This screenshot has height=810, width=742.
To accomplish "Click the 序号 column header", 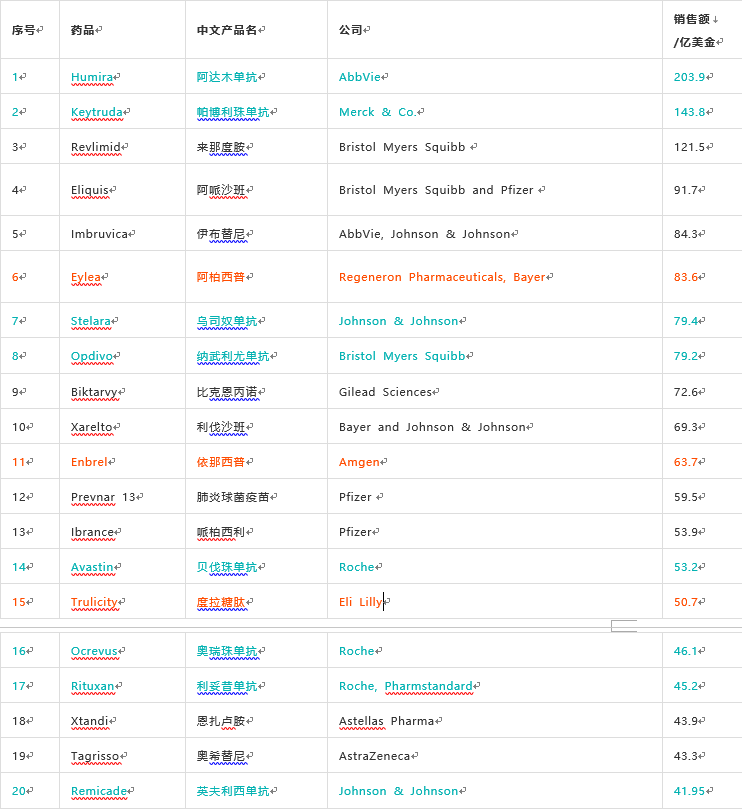I will click(22, 30).
